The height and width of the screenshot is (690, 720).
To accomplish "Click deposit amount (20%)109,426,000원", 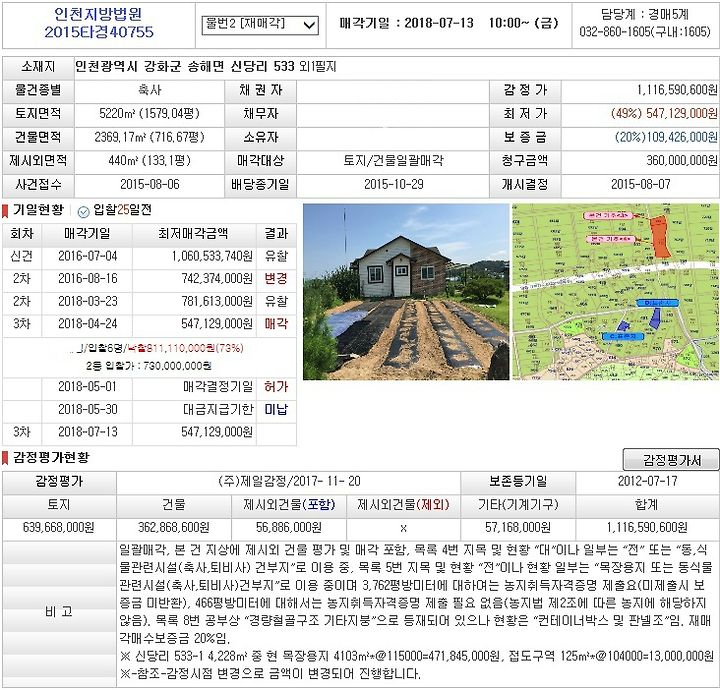I will click(x=666, y=137).
